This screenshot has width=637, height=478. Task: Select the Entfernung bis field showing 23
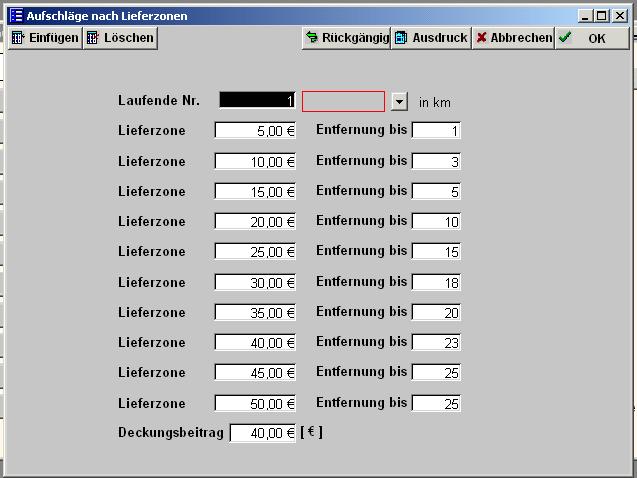[x=436, y=343]
